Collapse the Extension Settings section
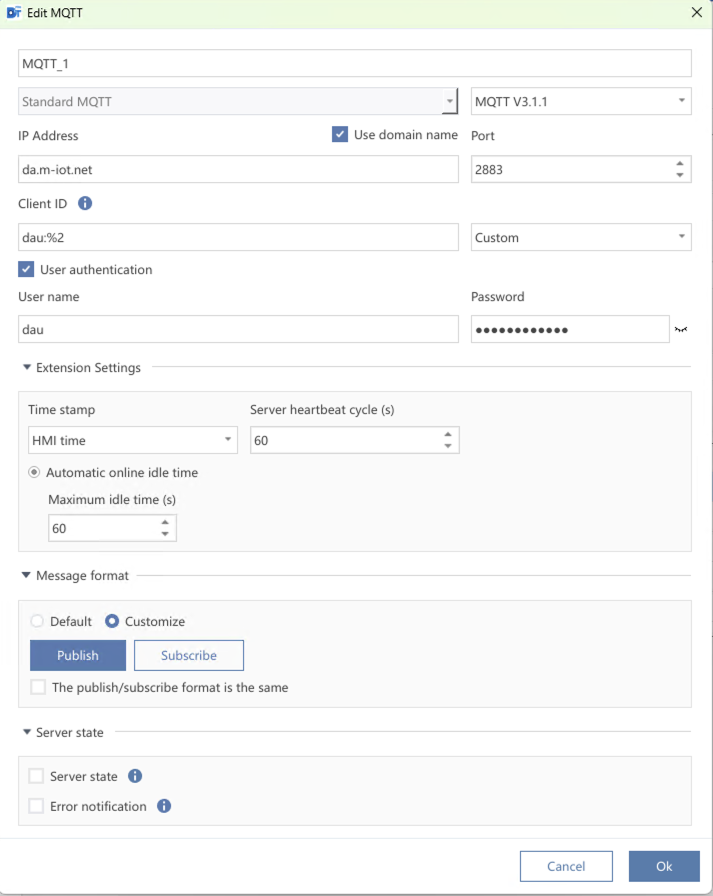Image resolution: width=713 pixels, height=896 pixels. point(26,368)
